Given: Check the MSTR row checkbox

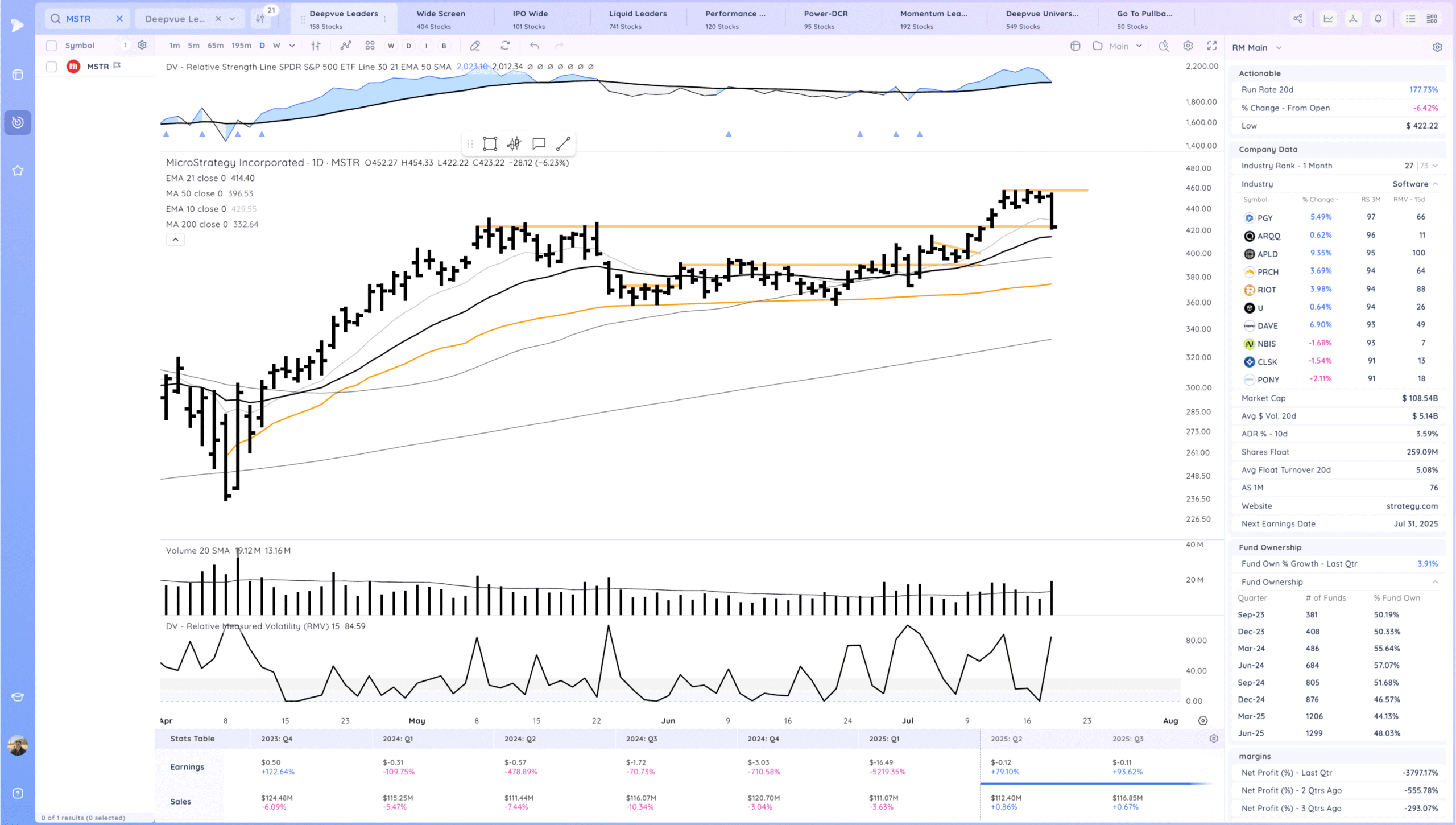Looking at the screenshot, I should (52, 67).
